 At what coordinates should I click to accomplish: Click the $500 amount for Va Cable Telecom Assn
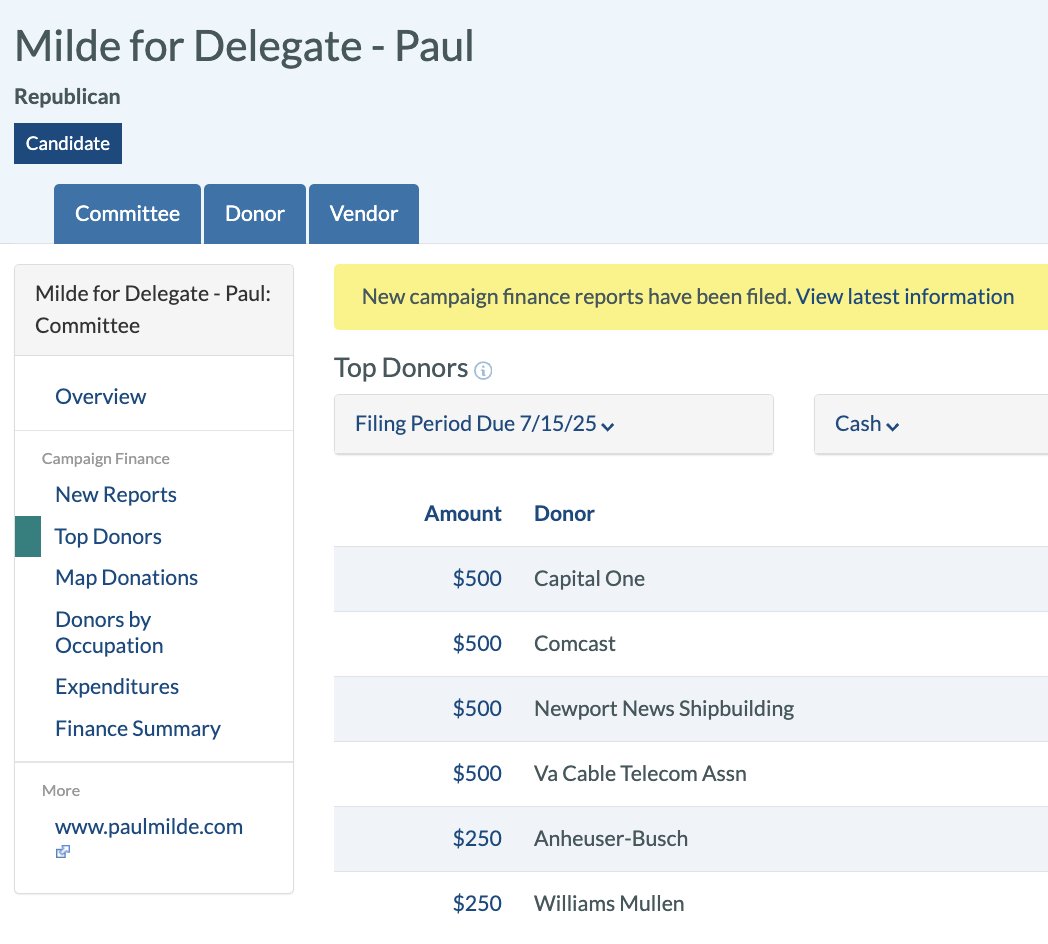tap(477, 774)
